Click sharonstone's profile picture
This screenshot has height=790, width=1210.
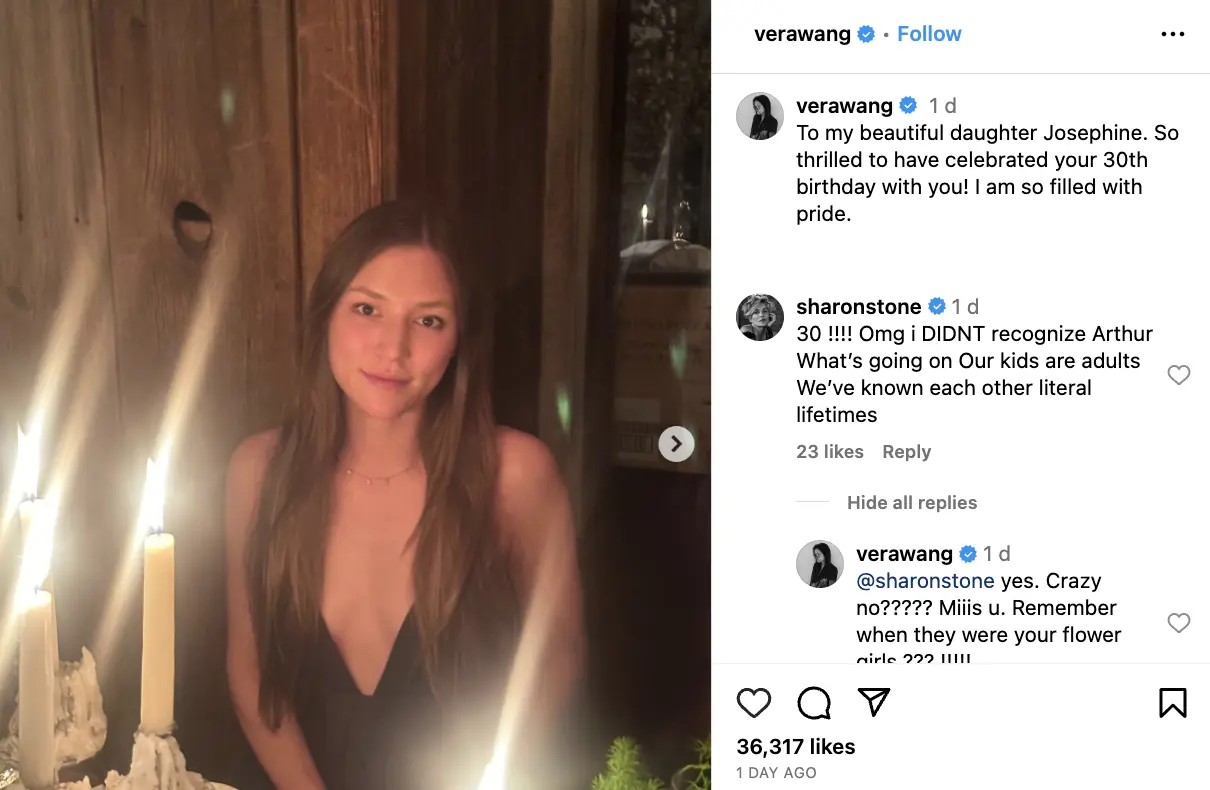click(760, 317)
